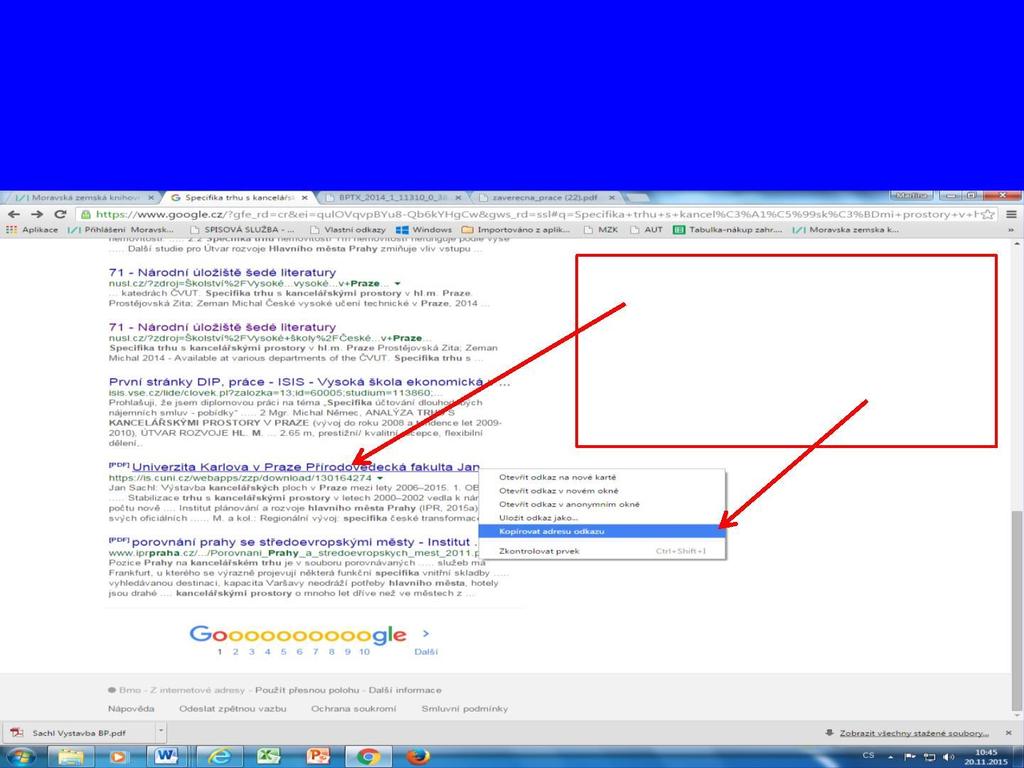Open porovnání prahy se středoevropskými městy result
Viewport: 1024px width, 768px height.
pyautogui.click(x=305, y=542)
